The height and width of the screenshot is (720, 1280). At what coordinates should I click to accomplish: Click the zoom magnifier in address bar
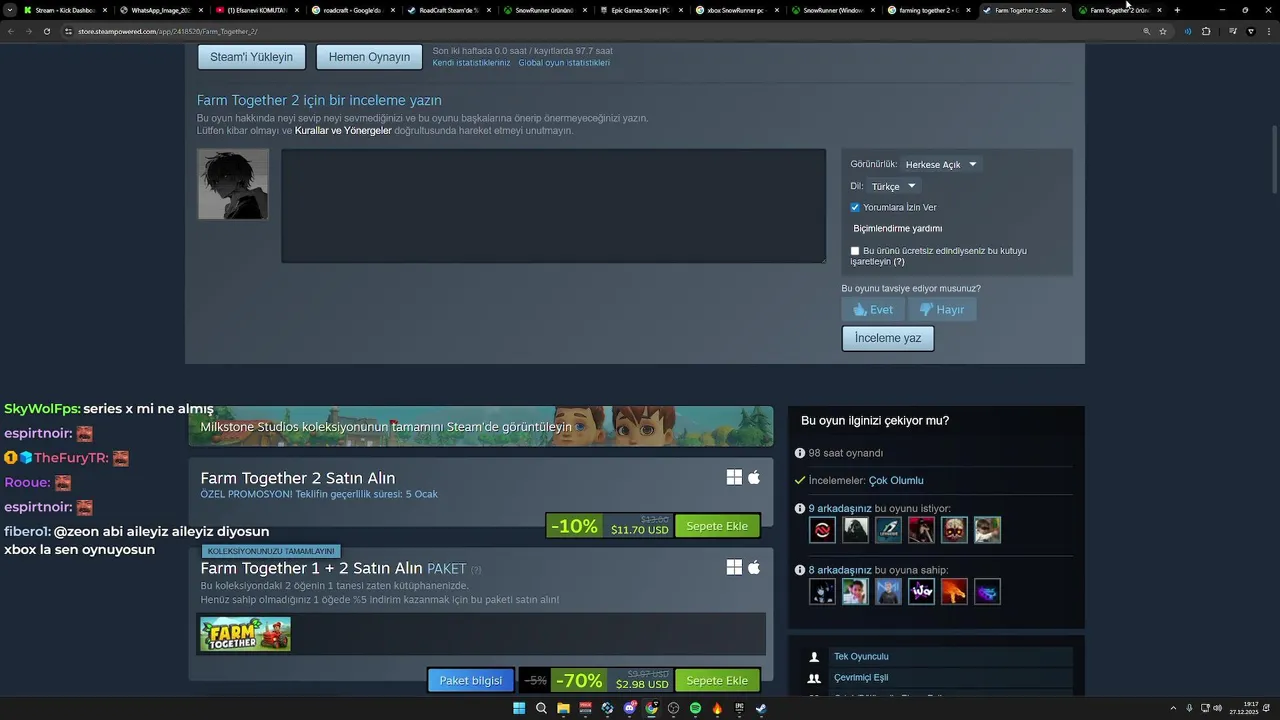coord(1146,31)
